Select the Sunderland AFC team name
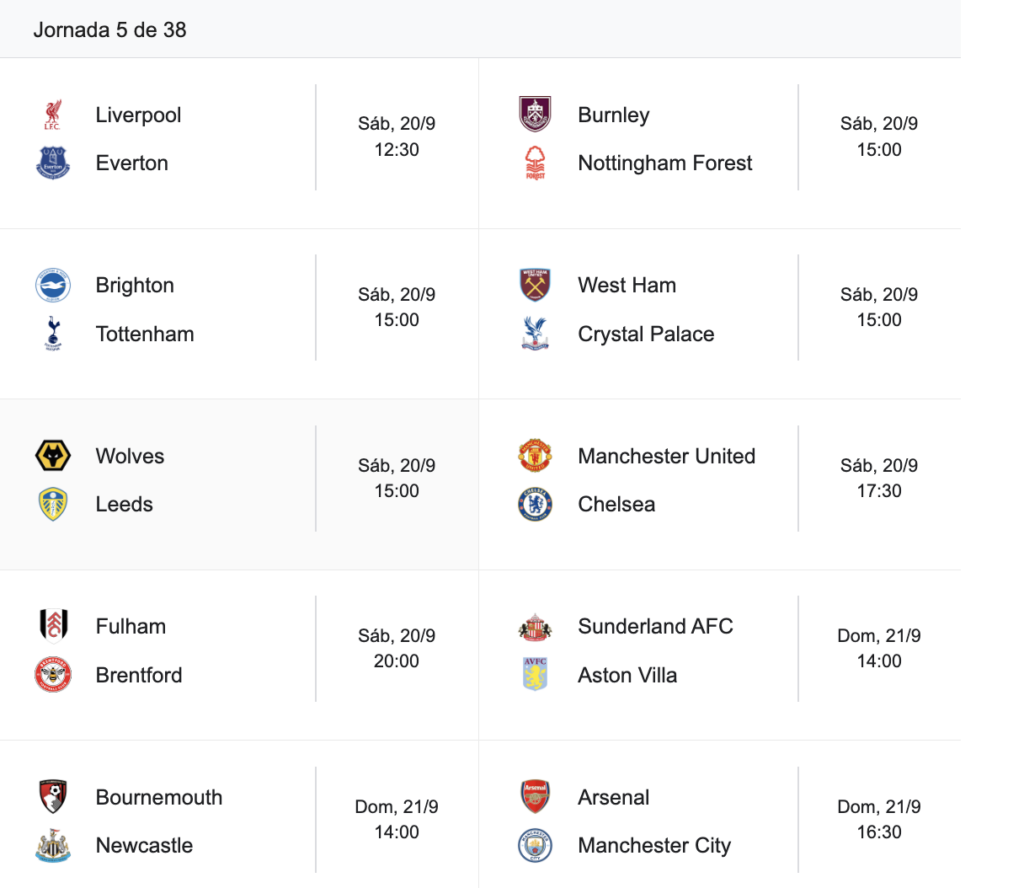 [655, 627]
